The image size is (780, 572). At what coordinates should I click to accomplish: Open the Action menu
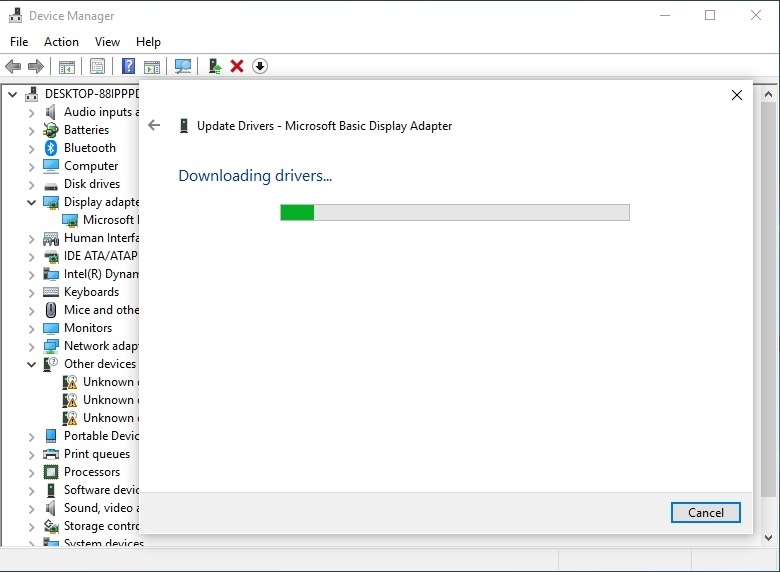(61, 42)
